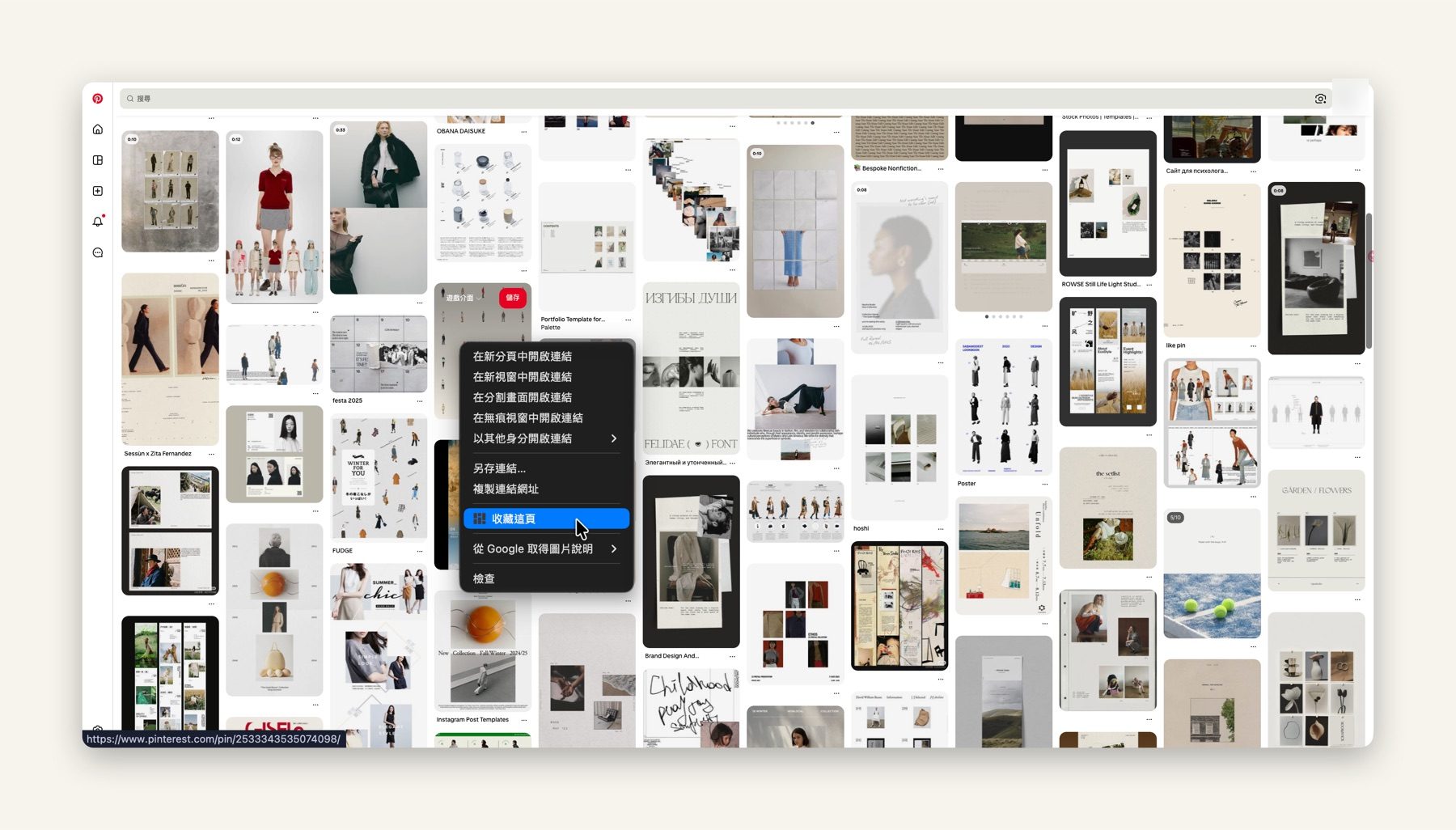This screenshot has height=830, width=1456.
Task: Choose 在新視窗中開啟連結 menu entry
Action: pyautogui.click(x=547, y=377)
